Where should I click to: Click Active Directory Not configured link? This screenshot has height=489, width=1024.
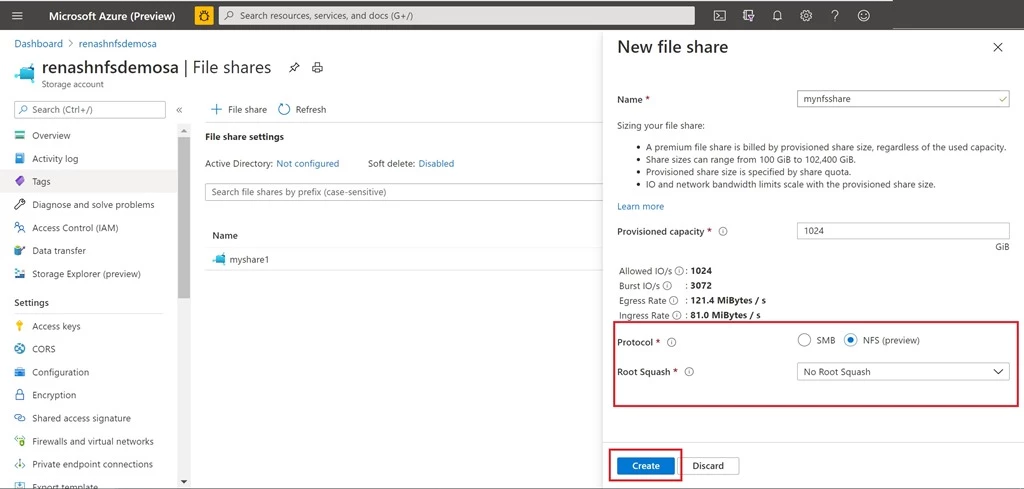308,164
